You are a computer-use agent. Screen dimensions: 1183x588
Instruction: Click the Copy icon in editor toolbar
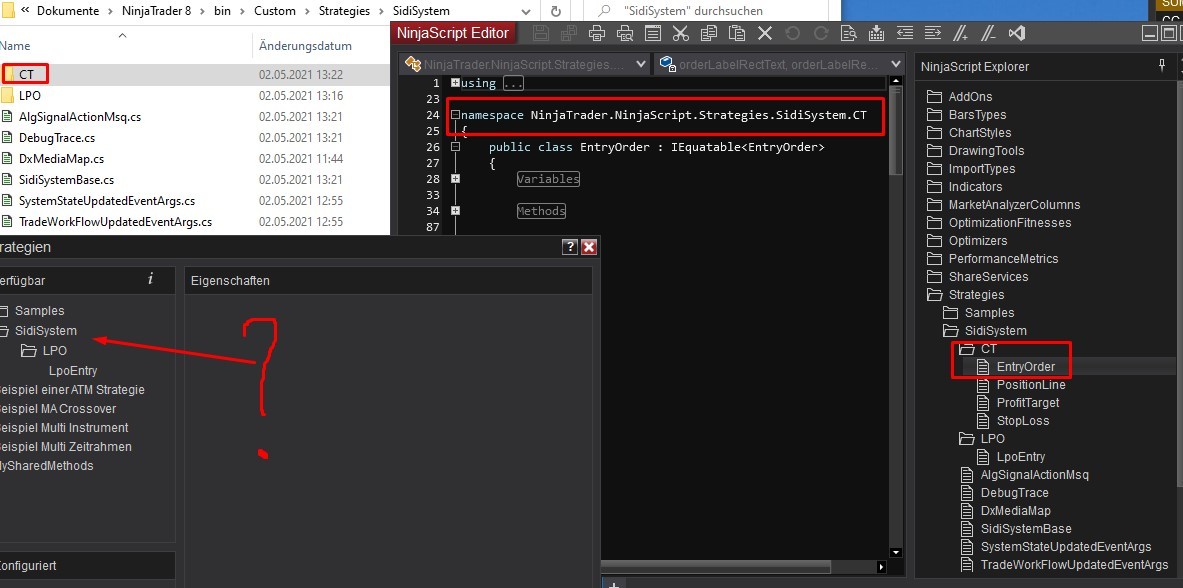708,32
